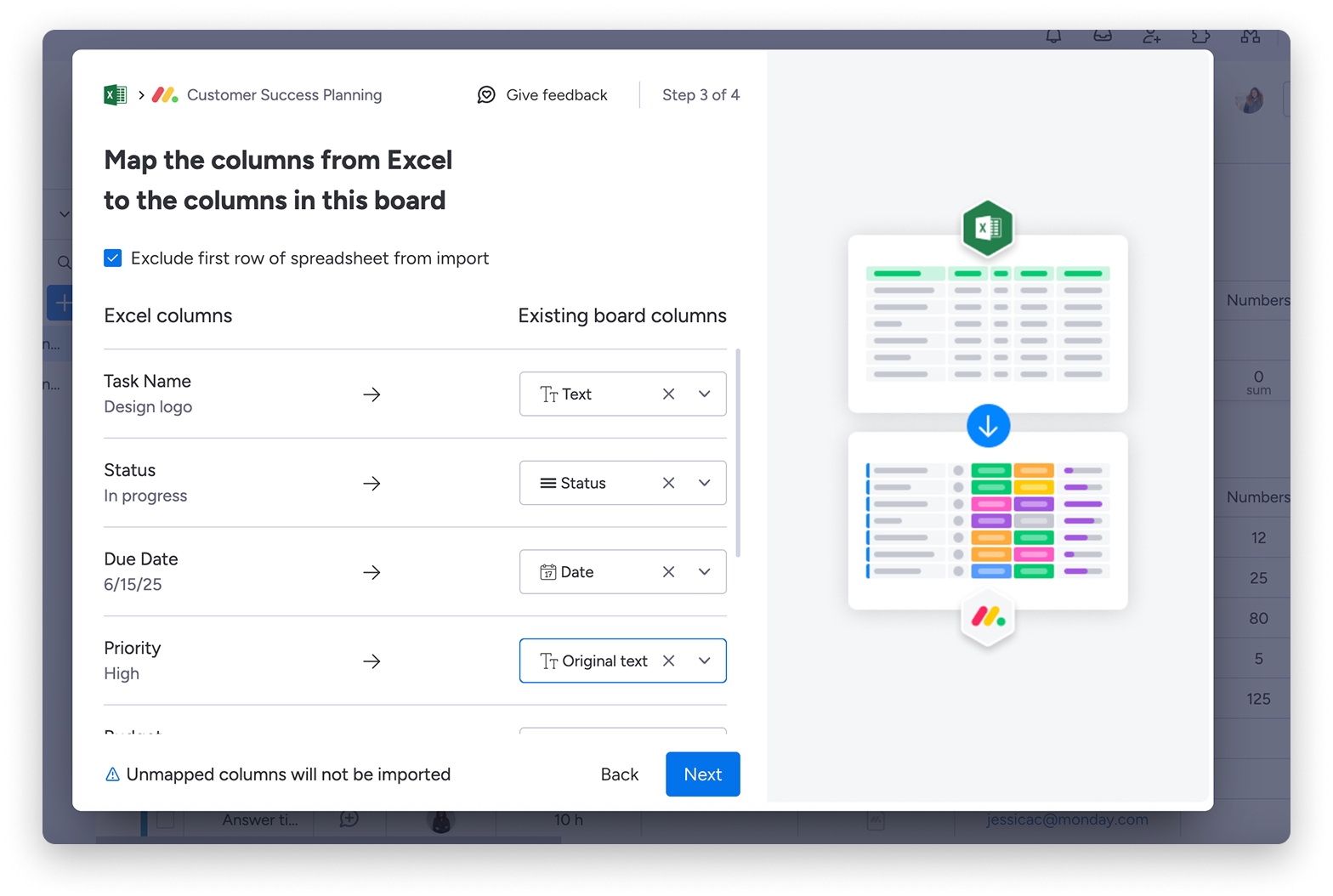Viewport: 1333px width, 896px height.
Task: Go Back to the previous step
Action: pos(620,774)
